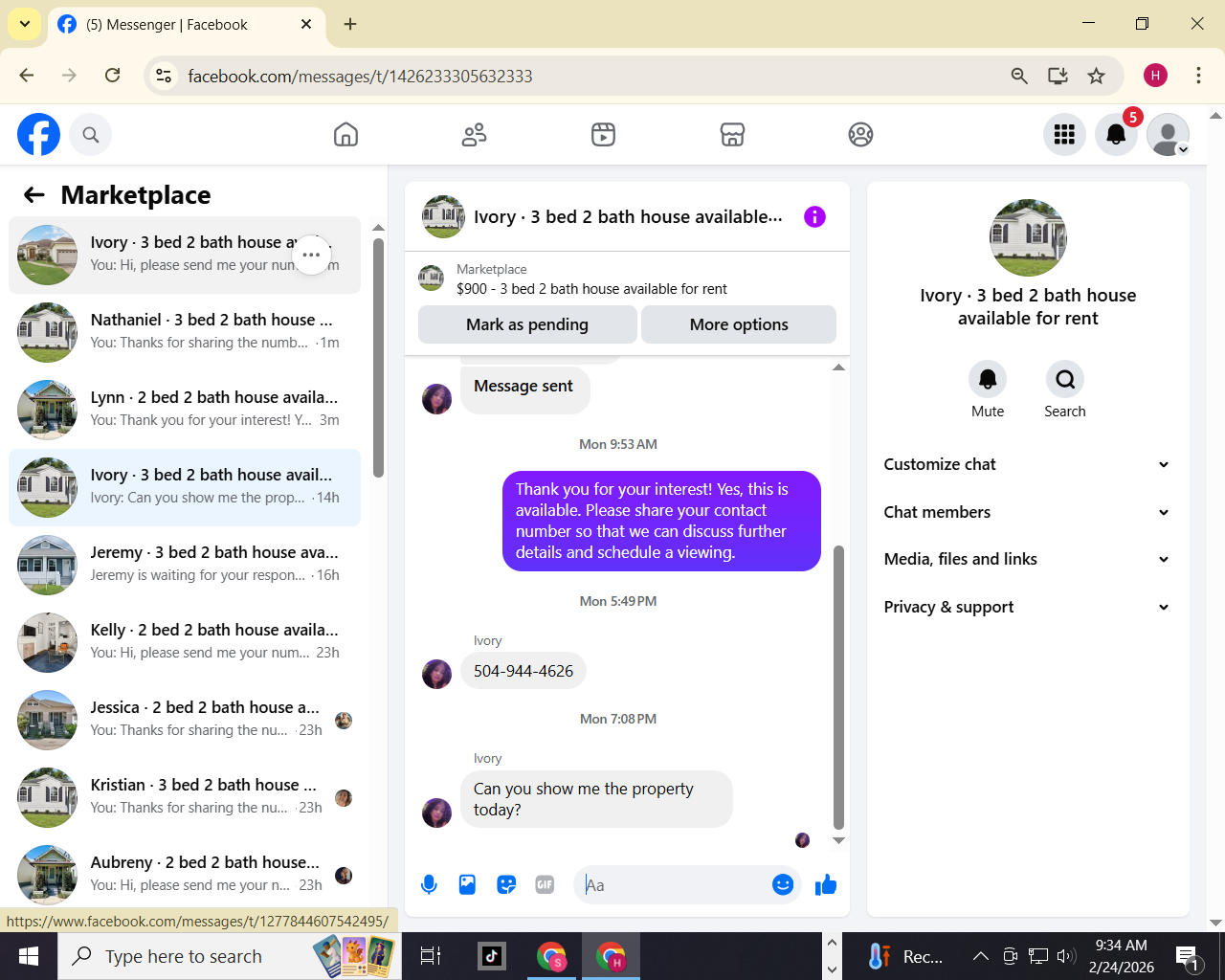Open the Facebook logo home link
This screenshot has height=980, width=1225.
click(x=39, y=134)
